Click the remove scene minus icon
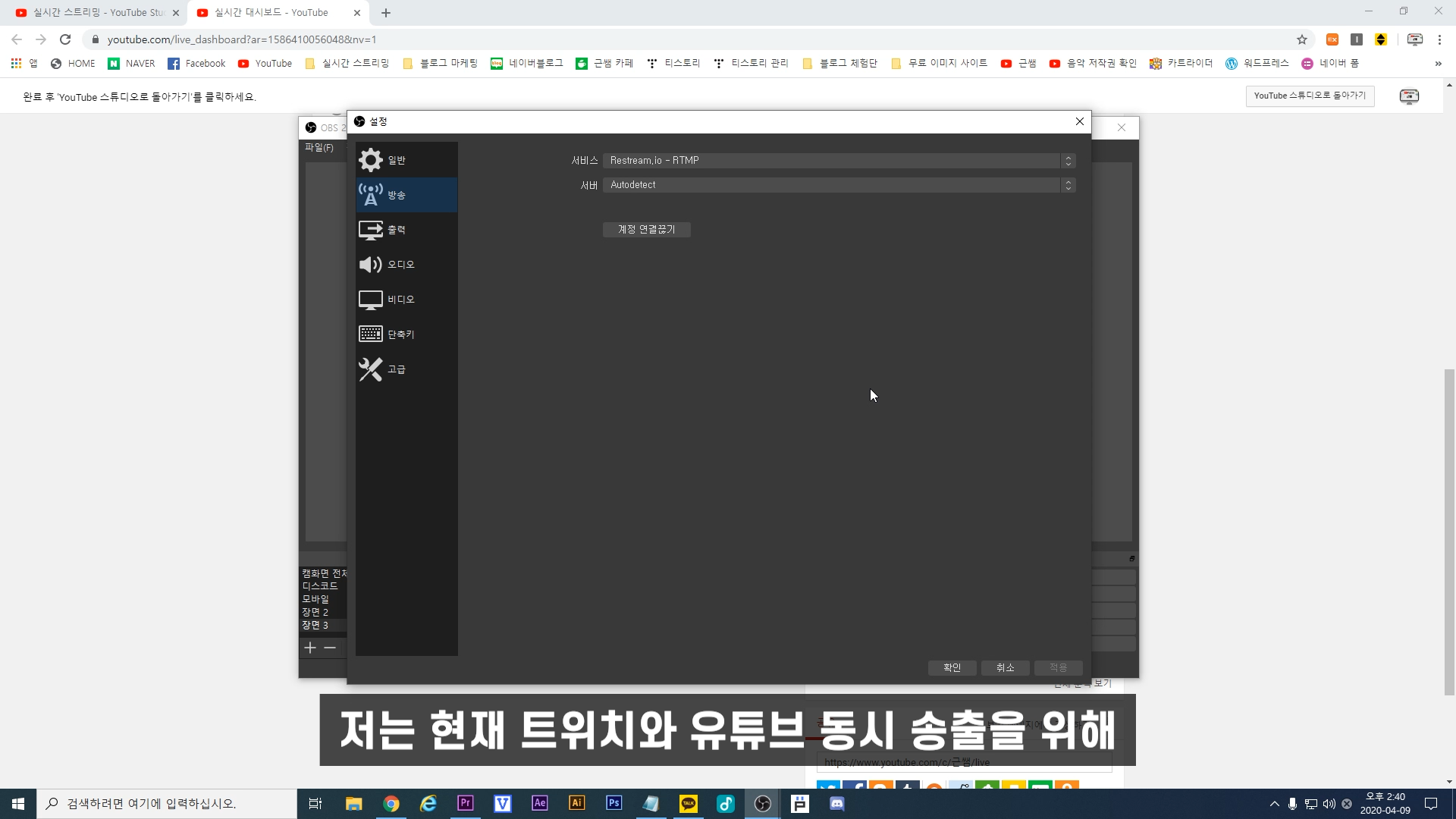1456x819 pixels. point(330,648)
